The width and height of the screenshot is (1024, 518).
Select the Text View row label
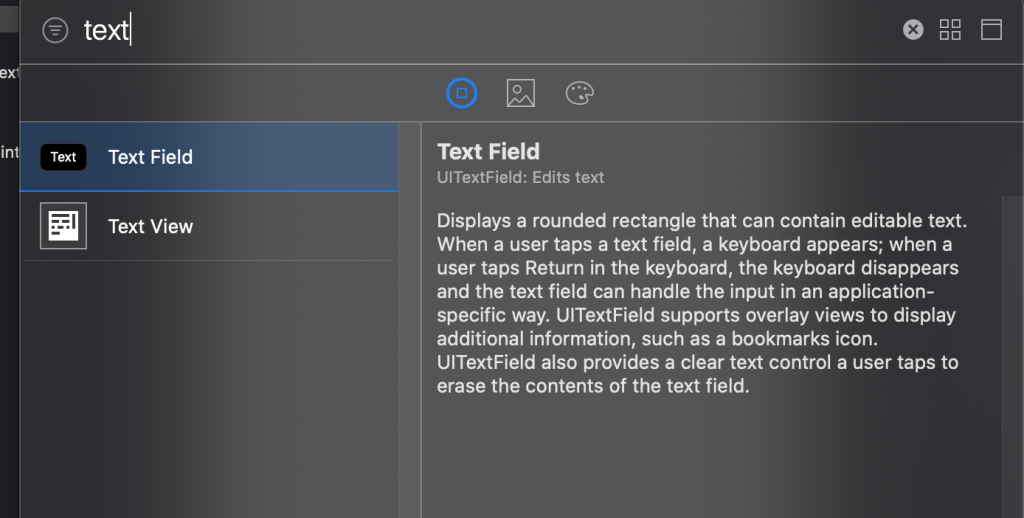[x=150, y=226]
